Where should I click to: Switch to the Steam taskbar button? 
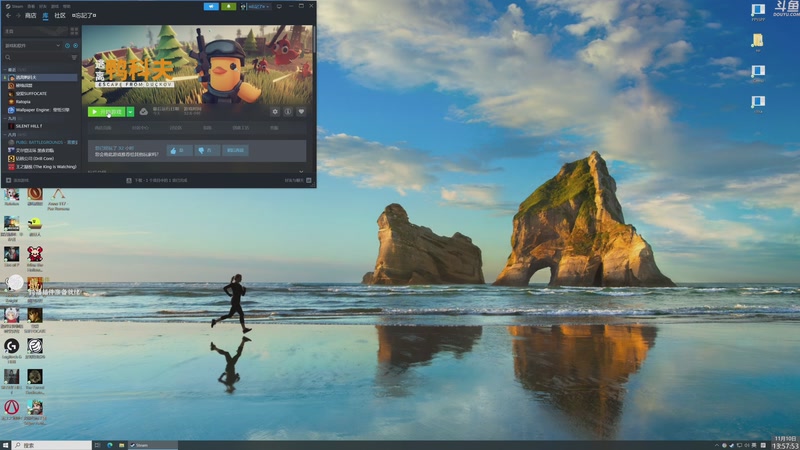tap(153, 445)
